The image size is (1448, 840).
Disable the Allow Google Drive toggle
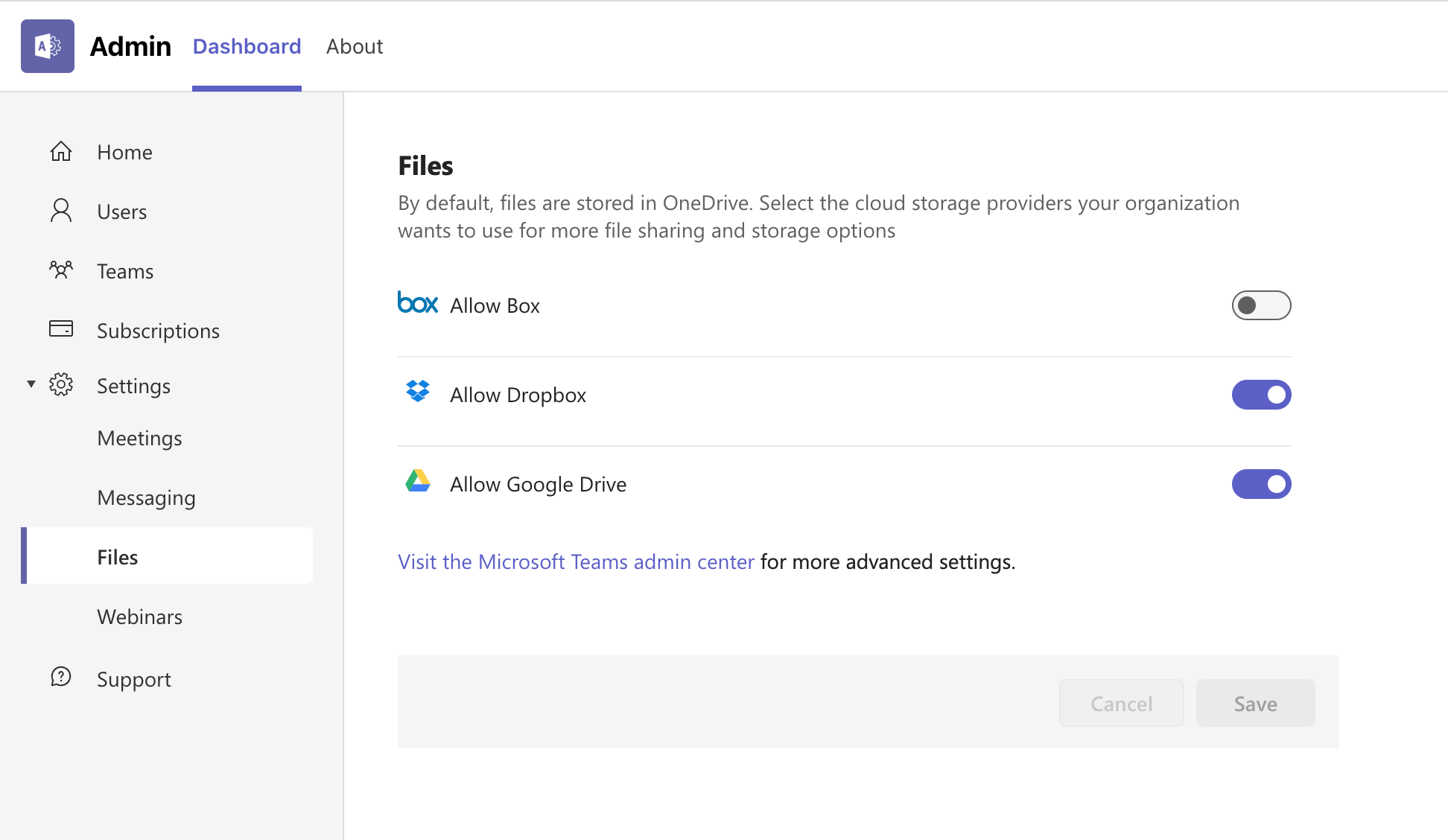tap(1261, 484)
